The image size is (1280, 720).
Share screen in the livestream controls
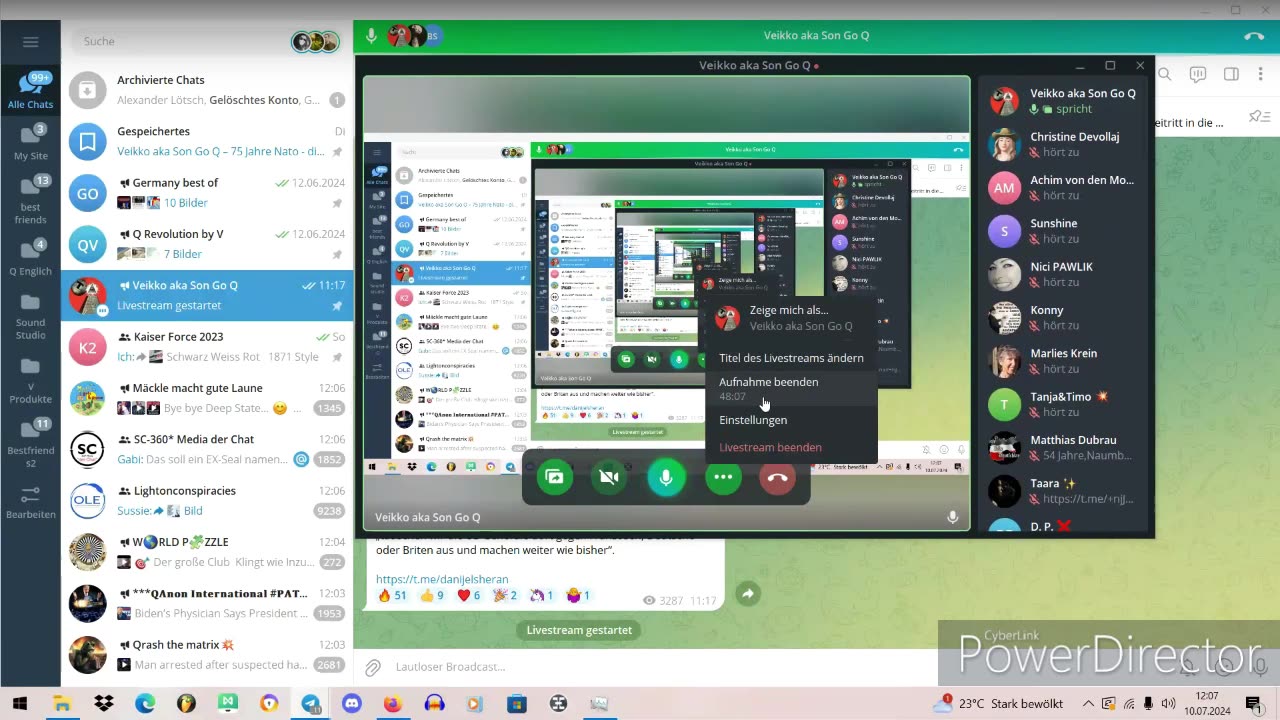point(554,478)
